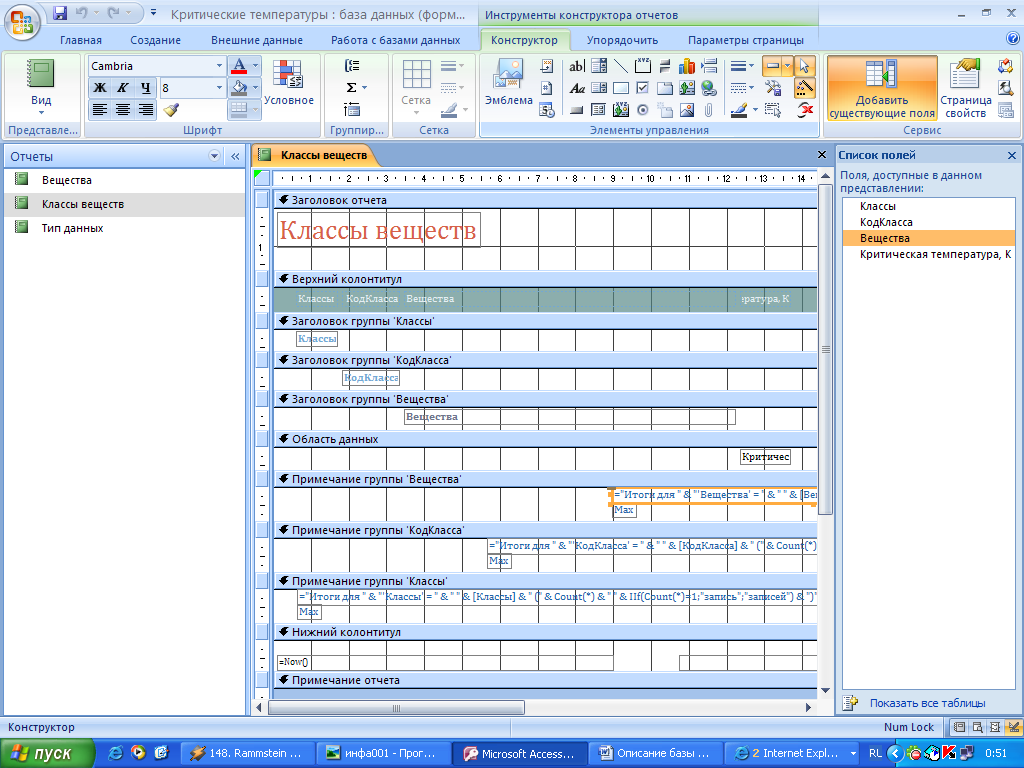1024x768 pixels.
Task: Align text left
Action: (x=99, y=110)
